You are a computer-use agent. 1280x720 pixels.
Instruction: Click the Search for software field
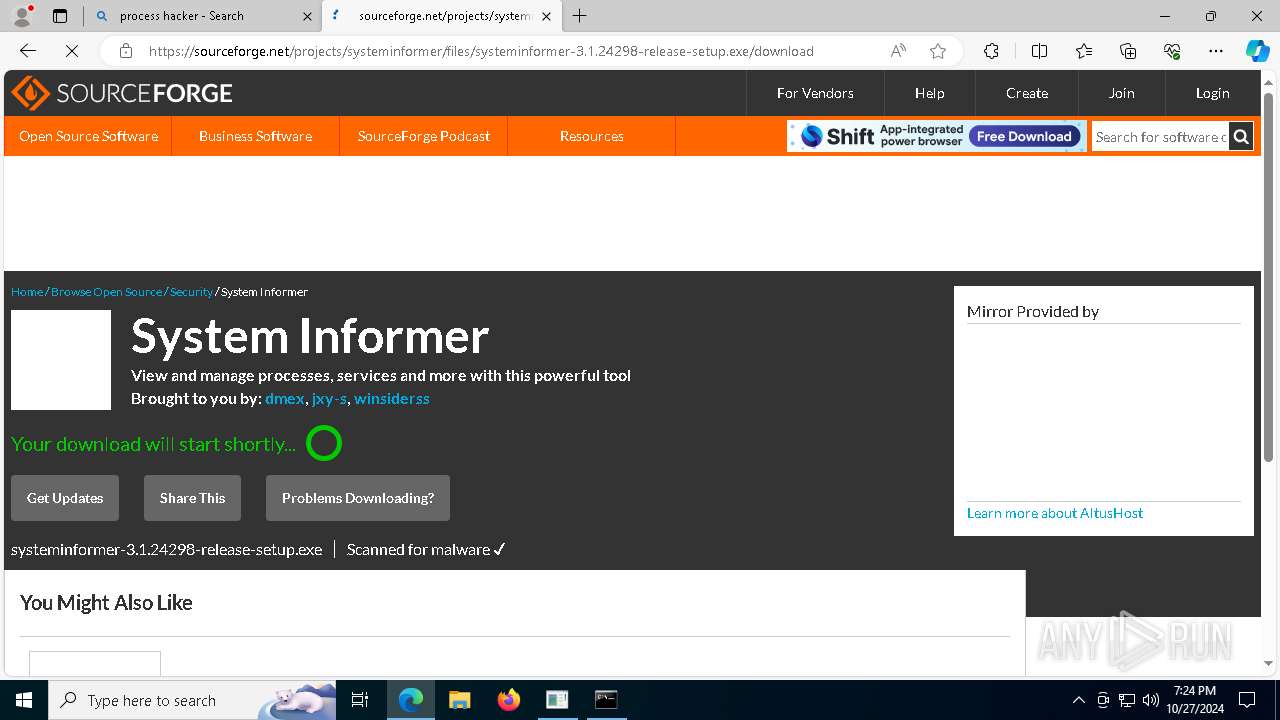(1160, 137)
